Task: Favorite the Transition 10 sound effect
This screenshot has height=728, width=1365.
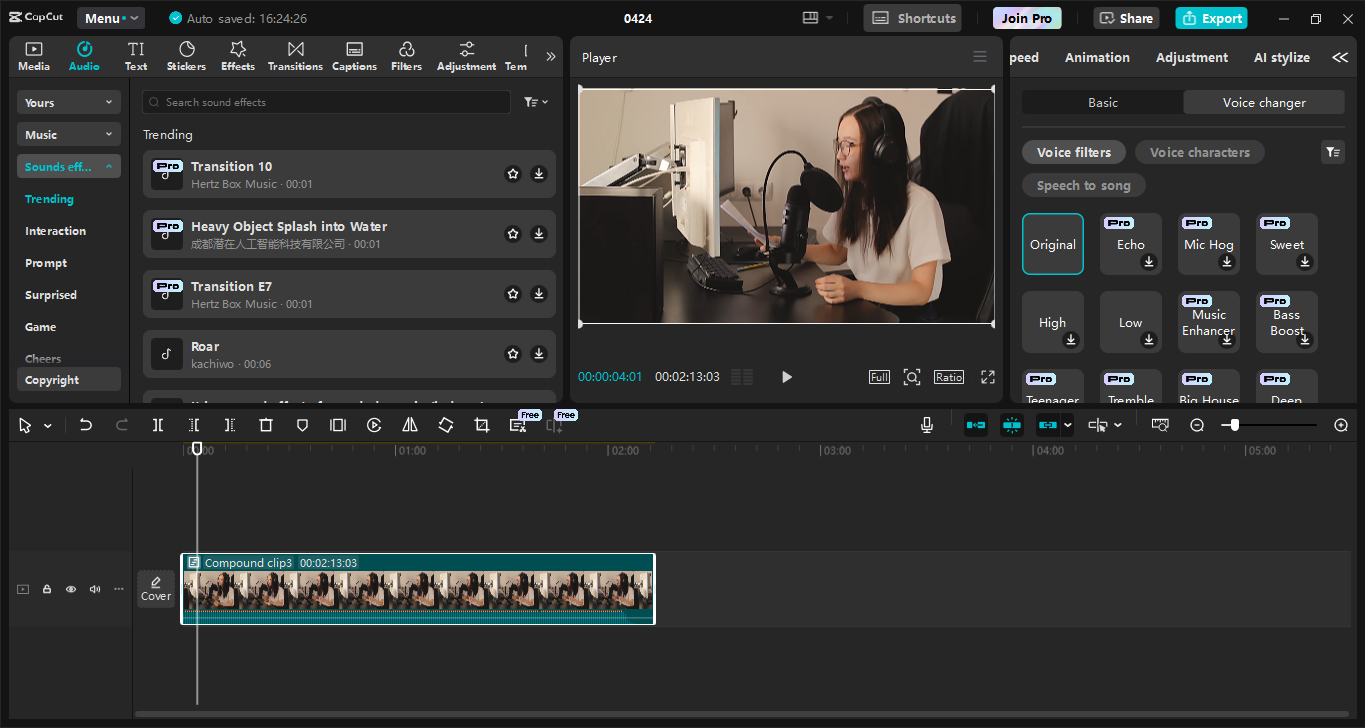Action: pyautogui.click(x=513, y=174)
